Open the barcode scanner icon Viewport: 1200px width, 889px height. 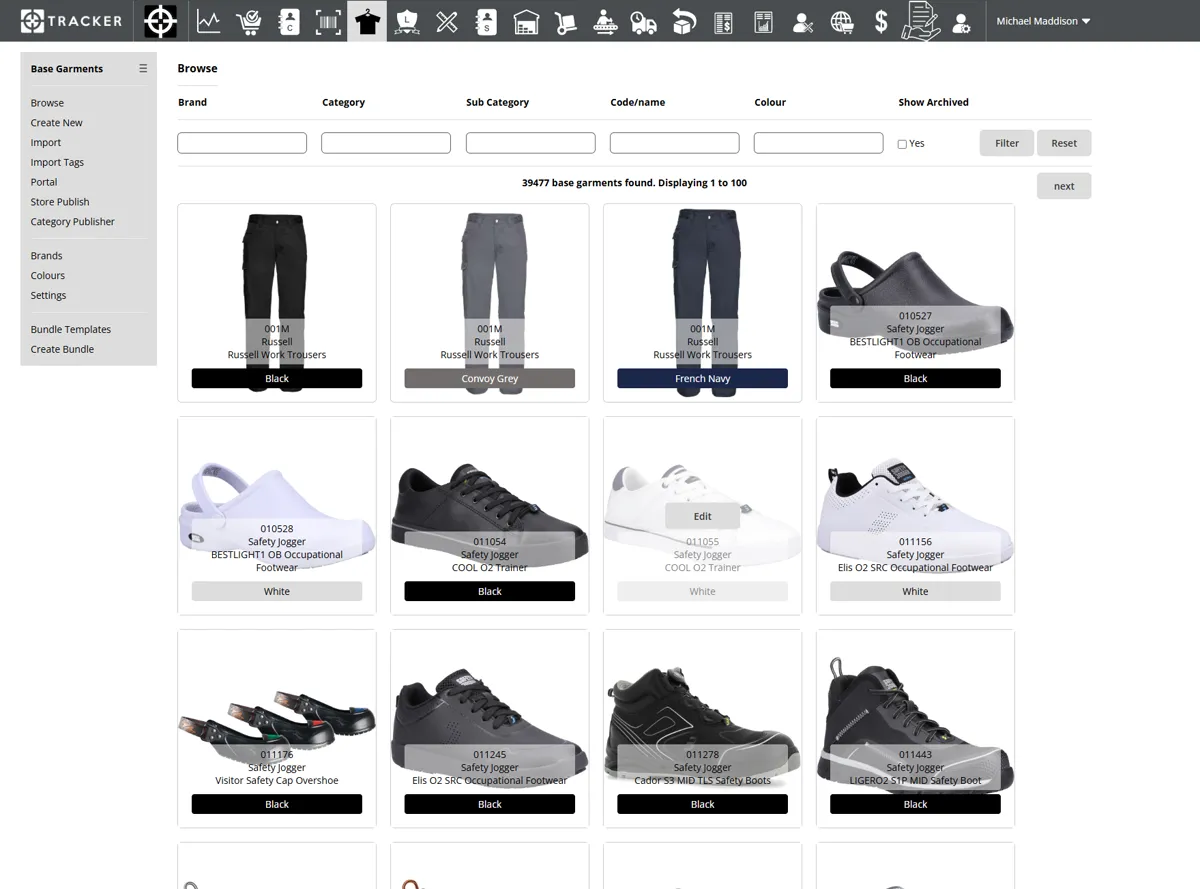coord(328,21)
